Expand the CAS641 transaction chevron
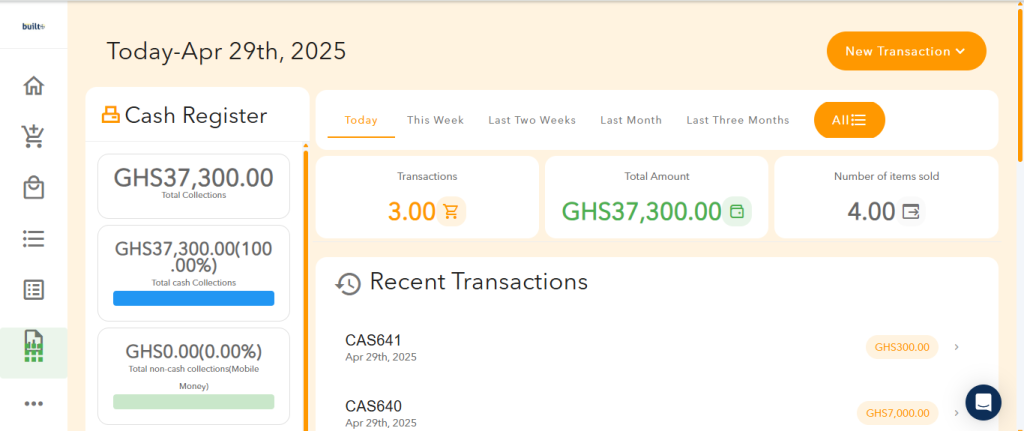The height and width of the screenshot is (431, 1024). coord(957,347)
